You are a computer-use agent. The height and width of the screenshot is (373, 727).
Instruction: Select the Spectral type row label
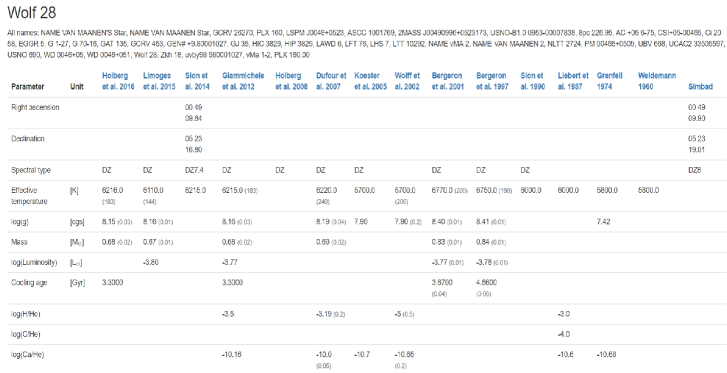pyautogui.click(x=31, y=170)
